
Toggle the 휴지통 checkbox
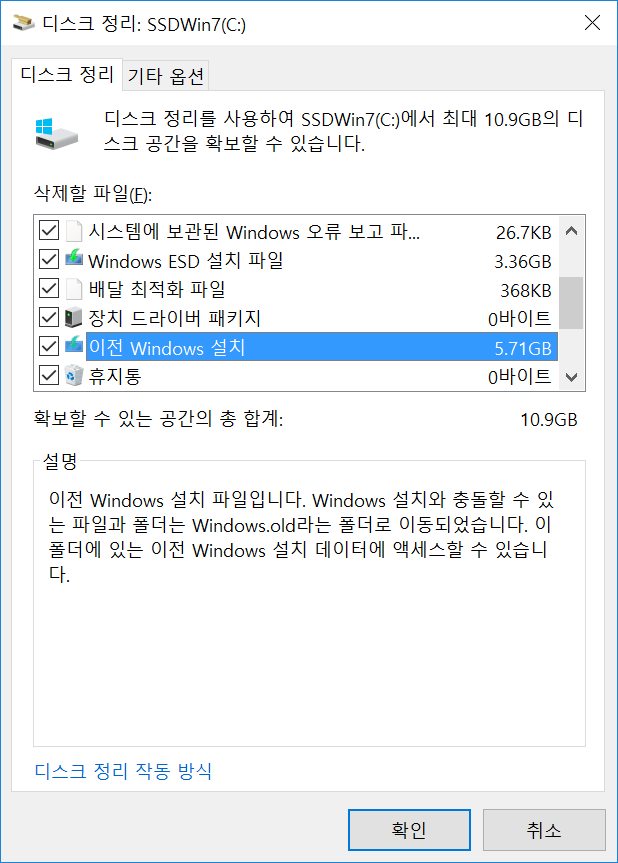tap(49, 375)
